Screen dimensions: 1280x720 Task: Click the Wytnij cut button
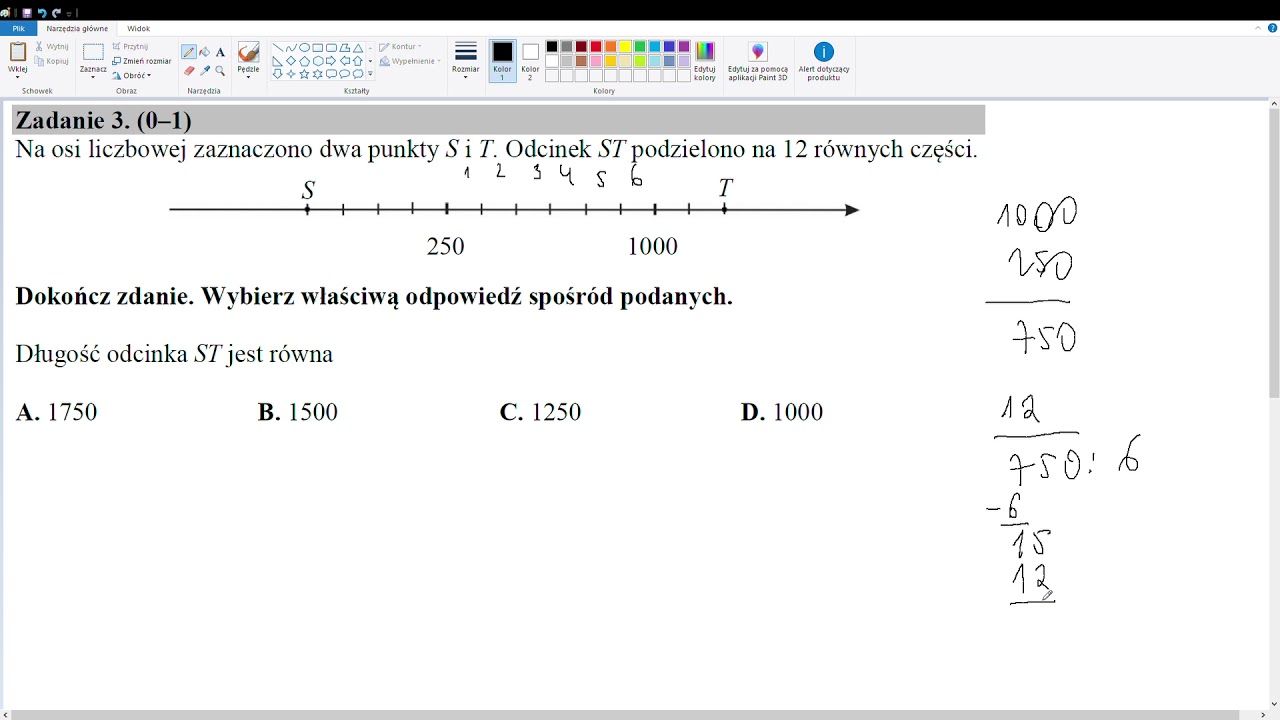coord(51,47)
